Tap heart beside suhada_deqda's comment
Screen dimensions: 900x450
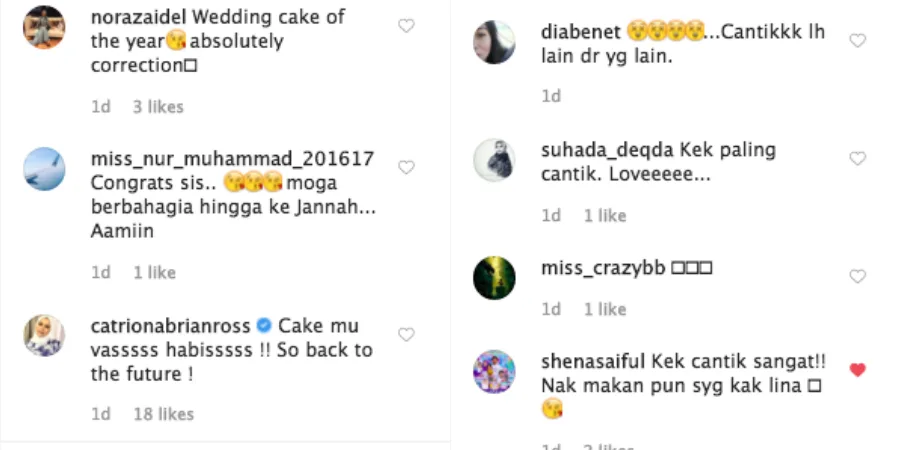tap(857, 159)
